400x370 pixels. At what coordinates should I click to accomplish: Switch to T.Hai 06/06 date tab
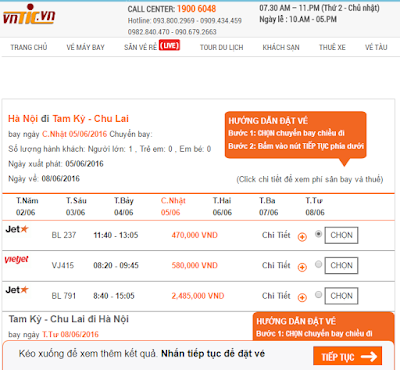click(x=222, y=206)
